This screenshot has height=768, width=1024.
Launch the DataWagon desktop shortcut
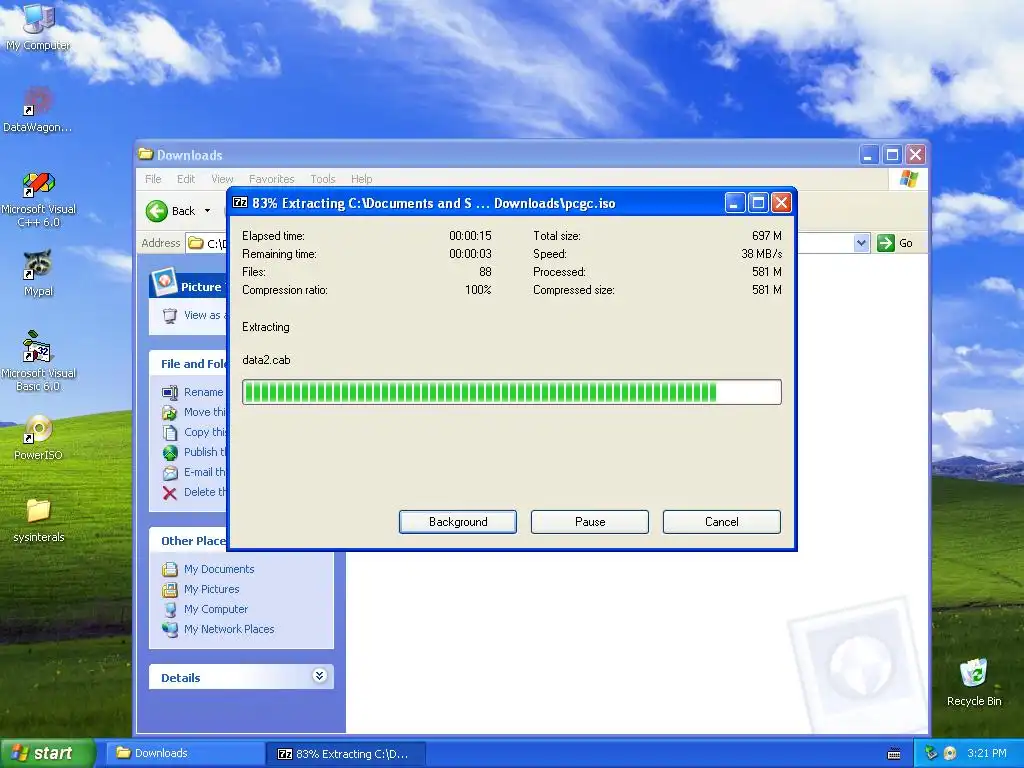[38, 109]
